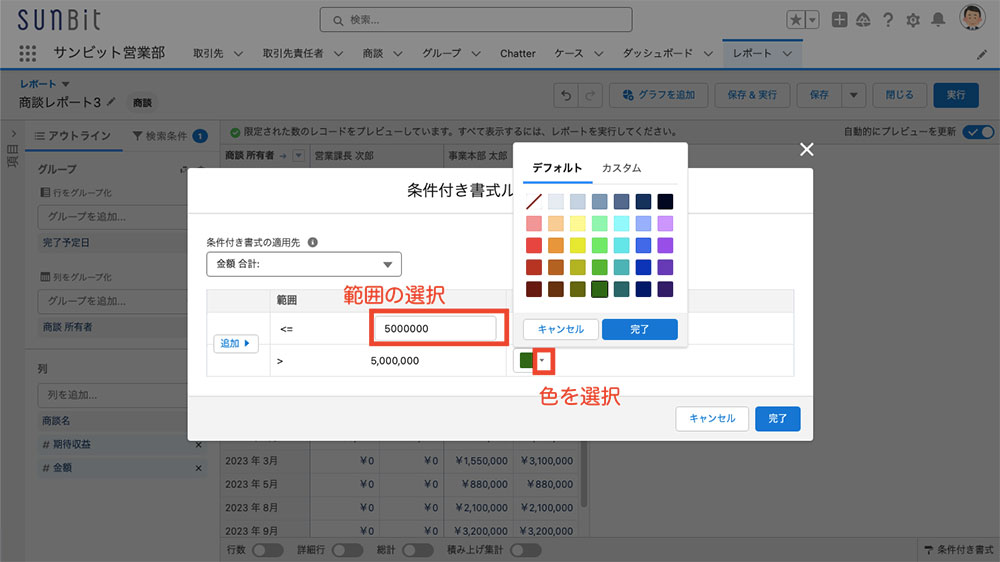The height and width of the screenshot is (562, 1000).
Task: Pick the bright red swatch
Action: click(534, 245)
